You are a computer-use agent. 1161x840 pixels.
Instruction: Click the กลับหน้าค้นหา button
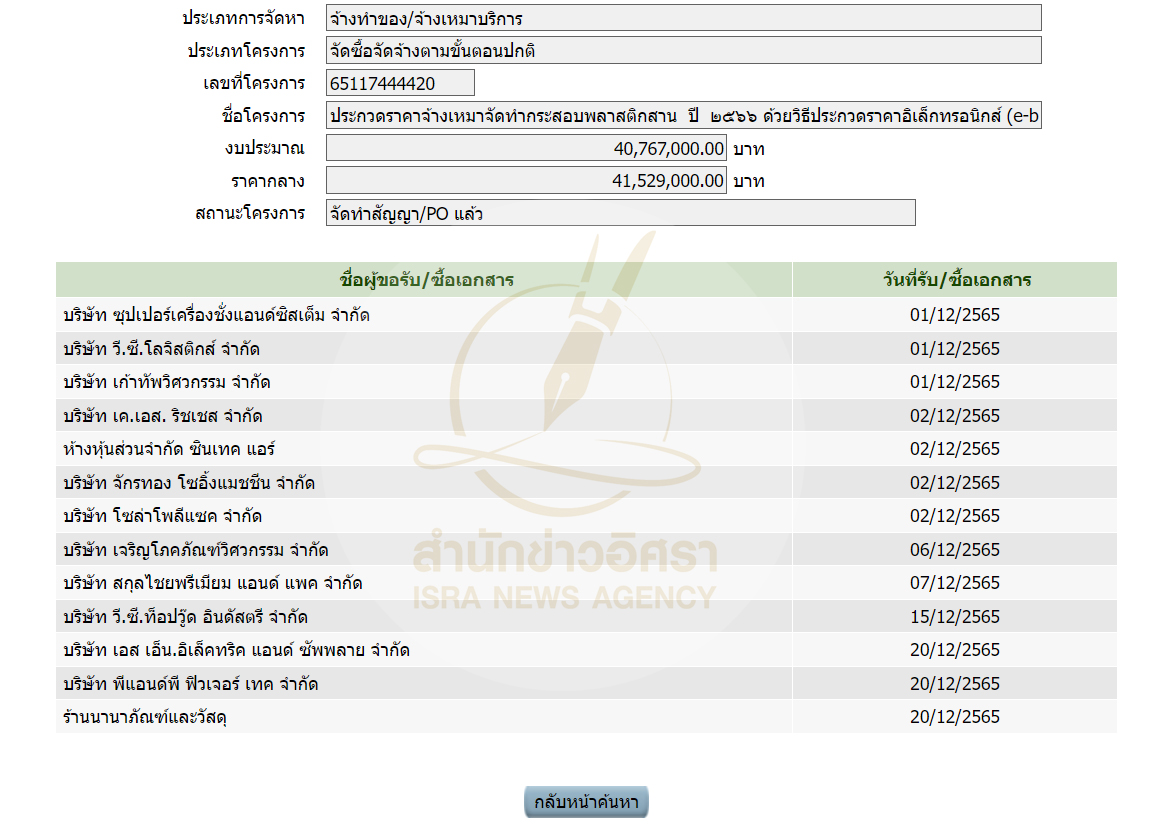pos(586,802)
